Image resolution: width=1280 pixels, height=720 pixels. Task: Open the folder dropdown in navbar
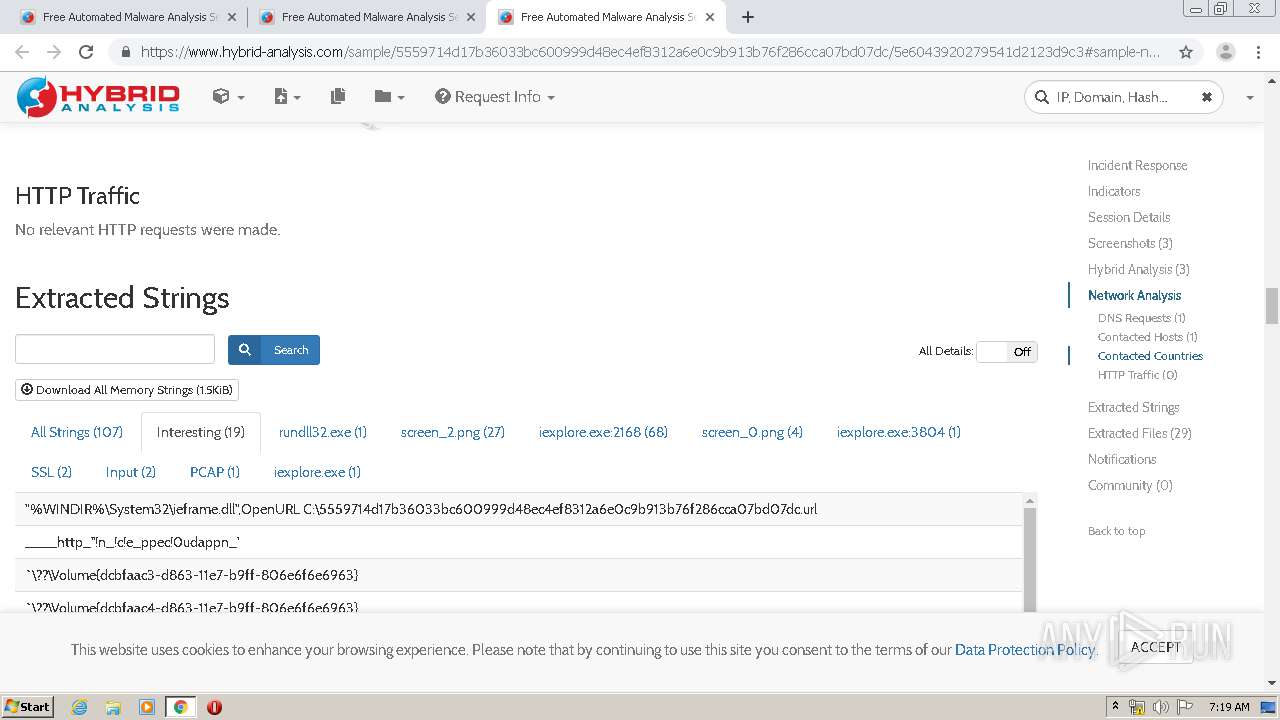tap(389, 97)
